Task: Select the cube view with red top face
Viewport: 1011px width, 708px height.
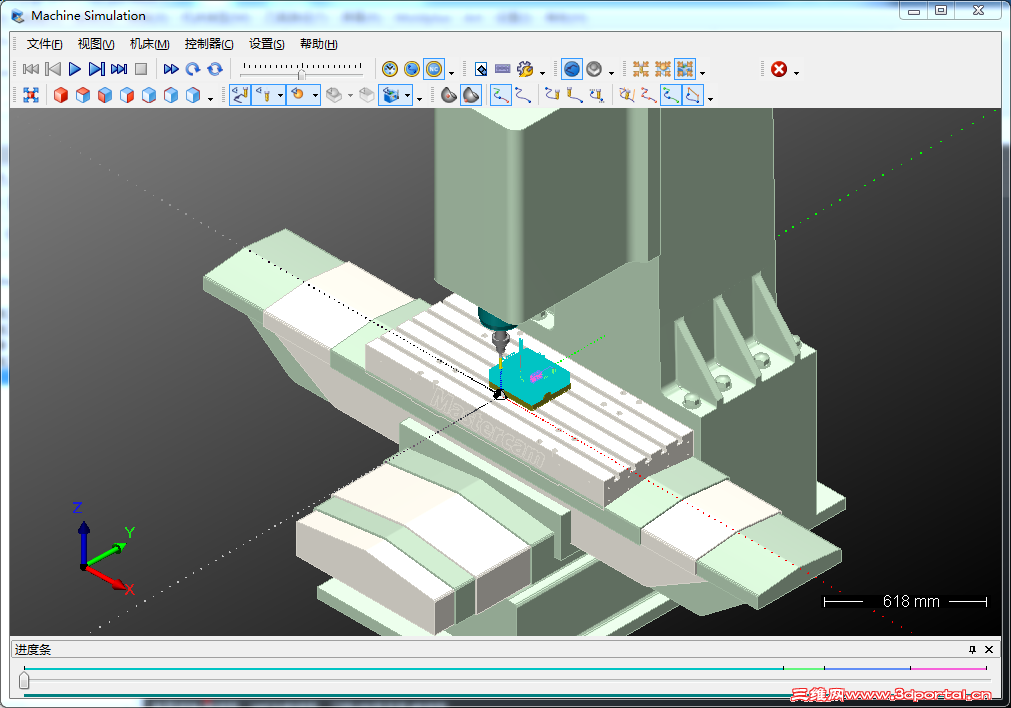Action: (x=83, y=95)
